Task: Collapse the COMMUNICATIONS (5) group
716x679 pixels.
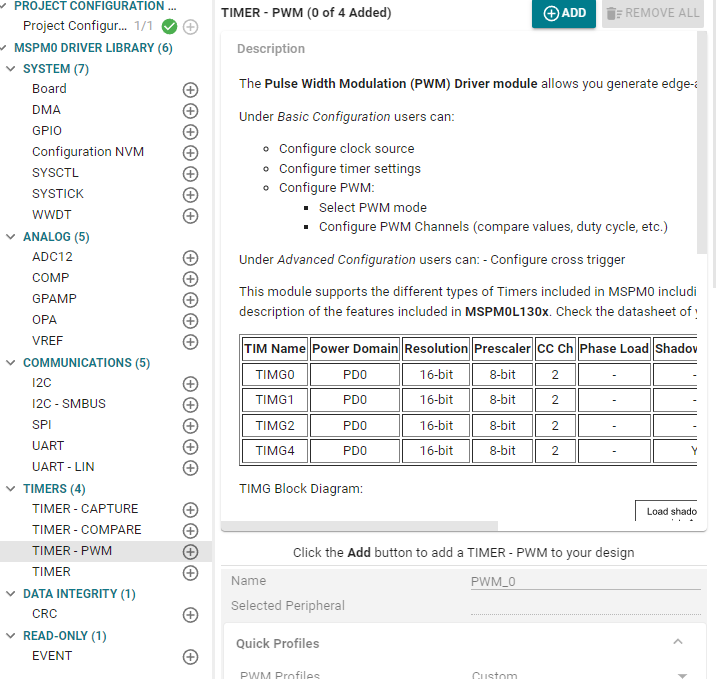Action: click(12, 363)
